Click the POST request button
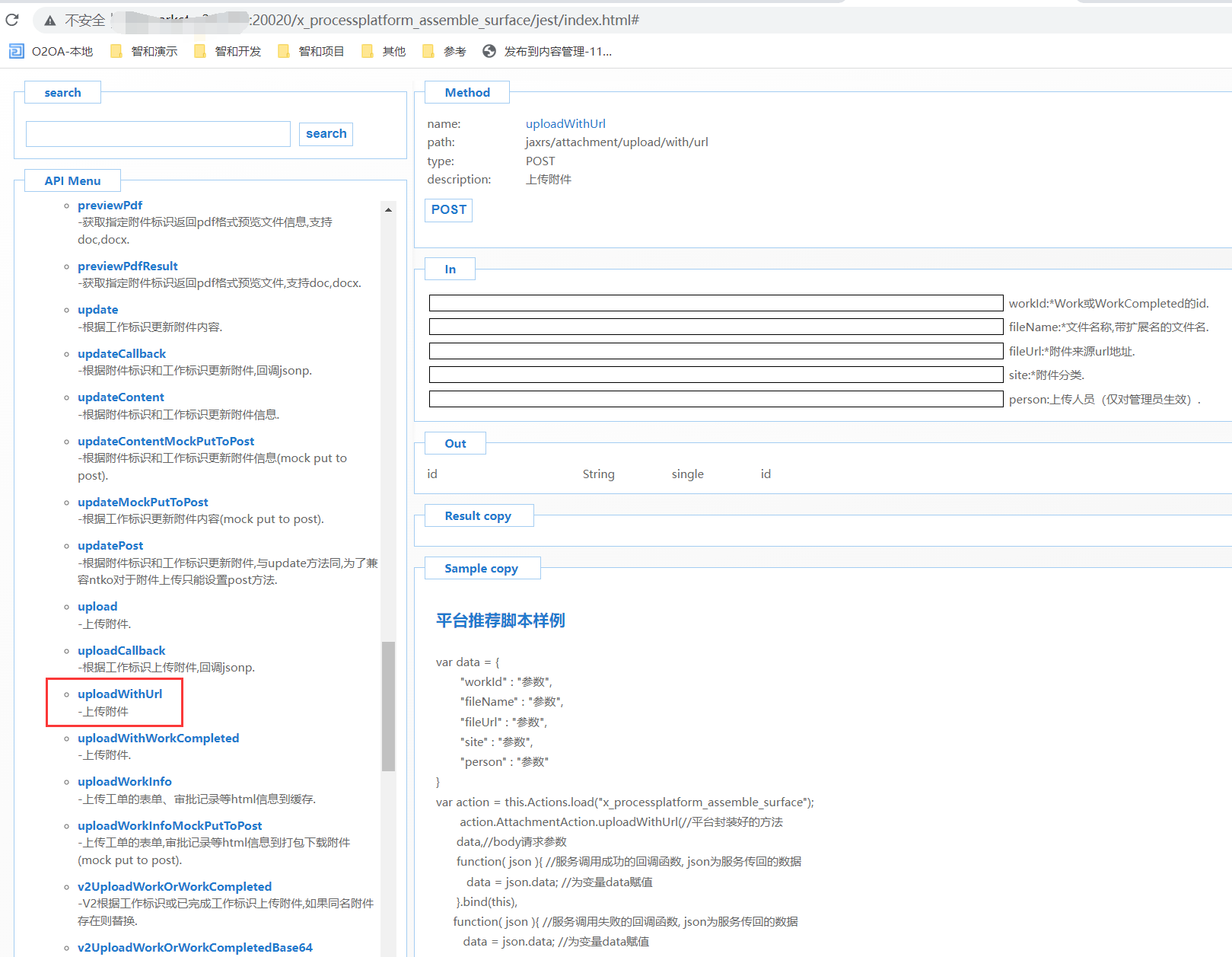Screen dimensions: 1232x957 (x=448, y=210)
